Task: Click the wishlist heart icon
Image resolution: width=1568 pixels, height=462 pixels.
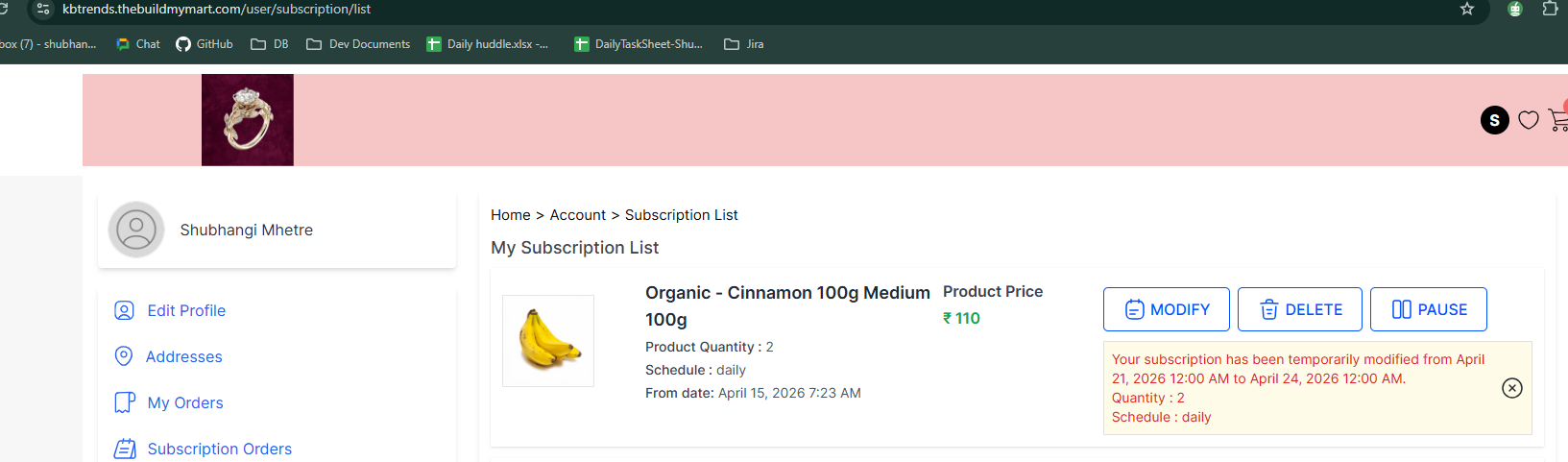Action: (1529, 120)
